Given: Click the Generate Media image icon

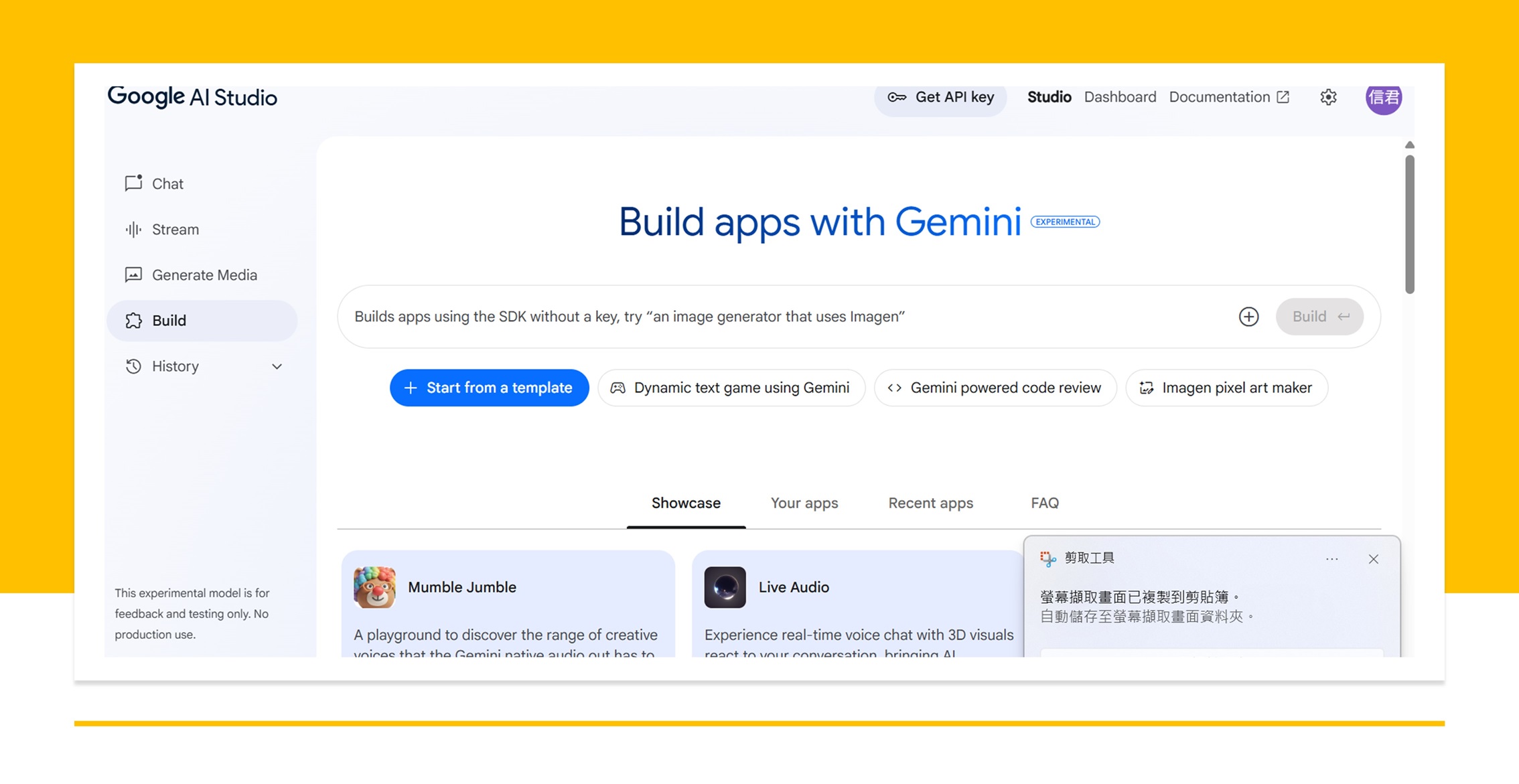Looking at the screenshot, I should 133,275.
